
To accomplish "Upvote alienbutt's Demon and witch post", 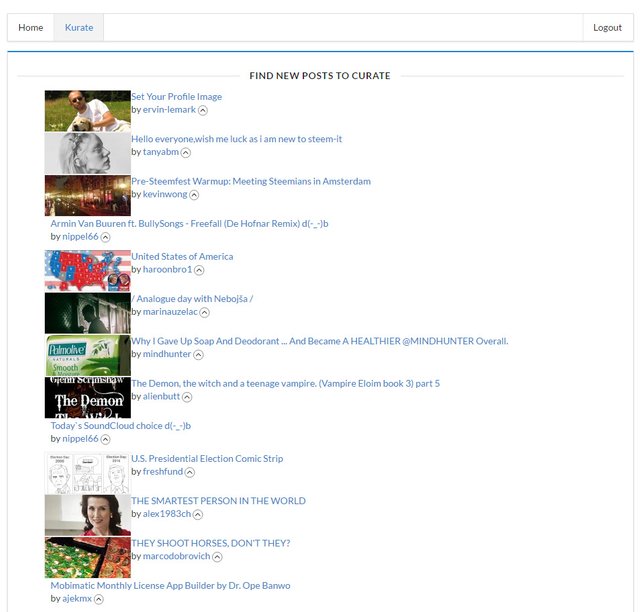I will [x=187, y=397].
